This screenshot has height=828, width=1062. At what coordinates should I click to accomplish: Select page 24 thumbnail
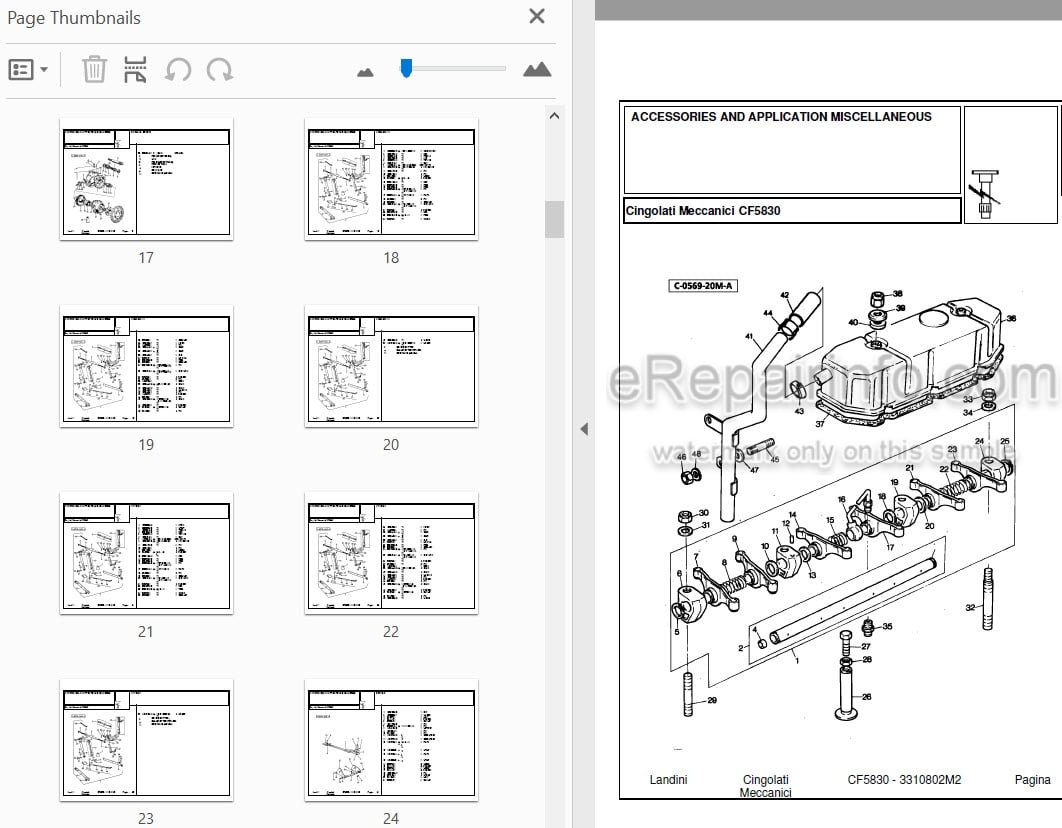(391, 741)
